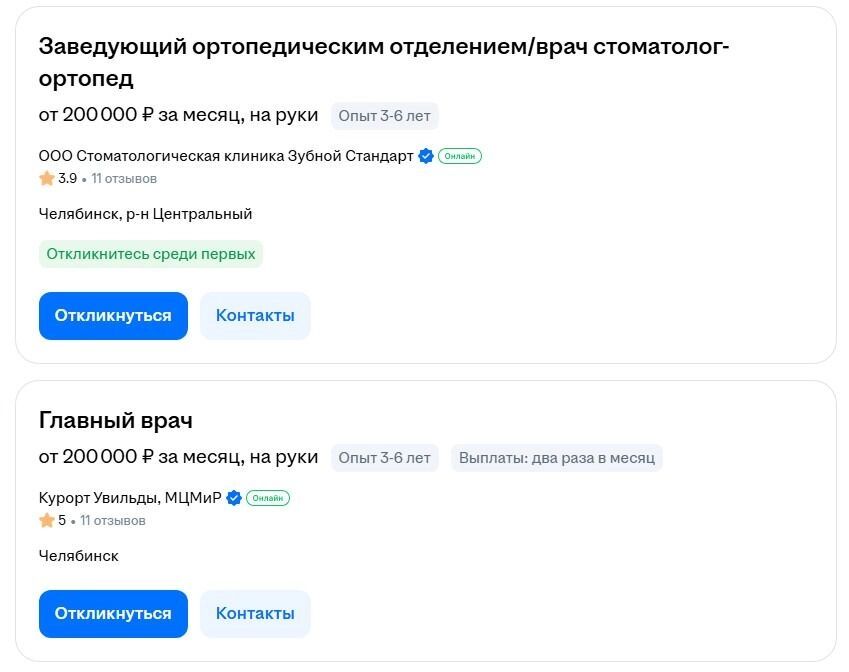This screenshot has height=672, width=849.
Task: Click the star icon with 5 rating
Action: coord(47,521)
